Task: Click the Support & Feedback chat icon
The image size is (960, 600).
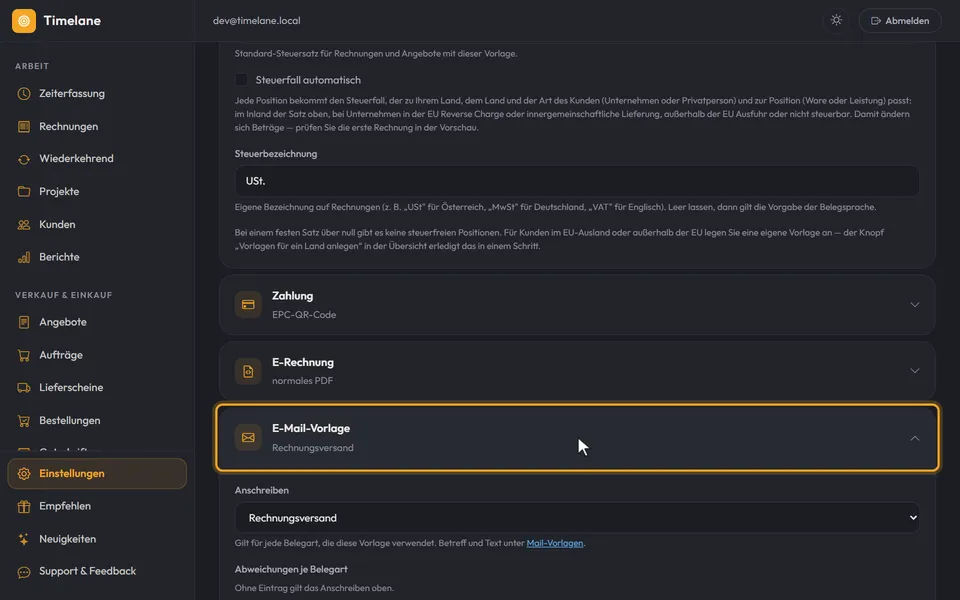Action: pyautogui.click(x=24, y=572)
